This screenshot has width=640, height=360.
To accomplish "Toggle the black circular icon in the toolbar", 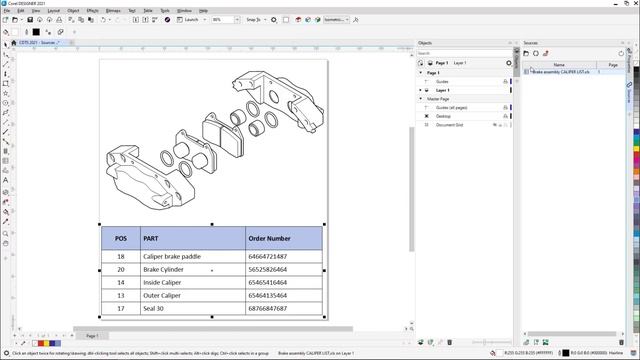I will [167, 20].
